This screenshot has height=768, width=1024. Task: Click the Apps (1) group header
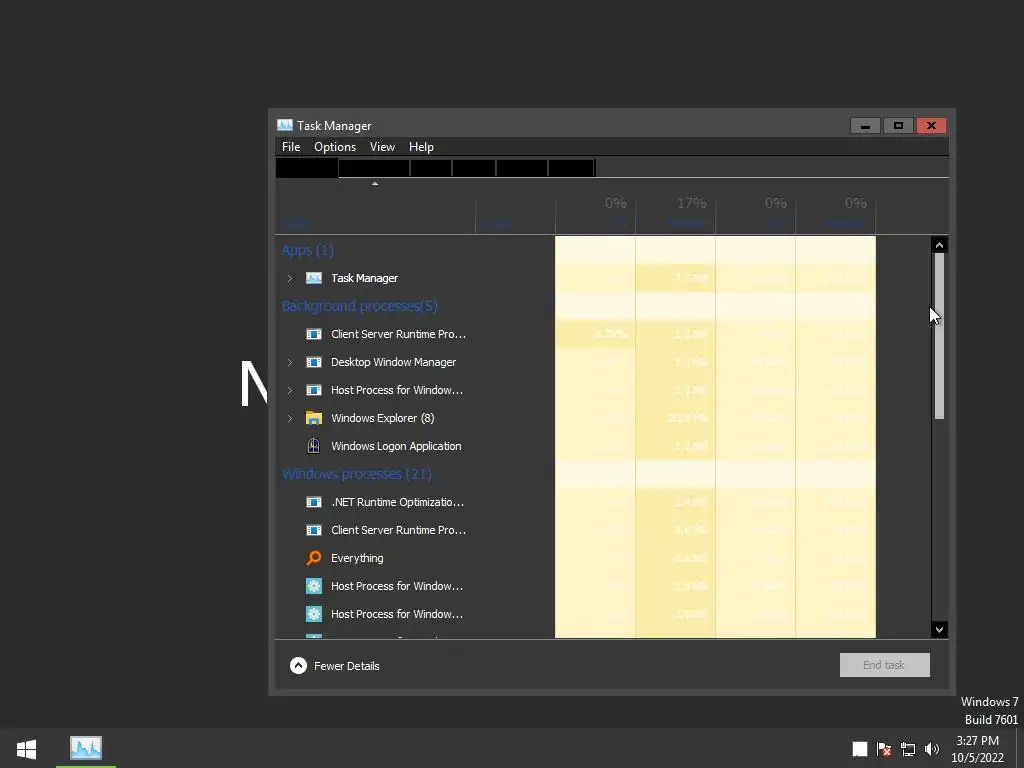click(x=308, y=250)
